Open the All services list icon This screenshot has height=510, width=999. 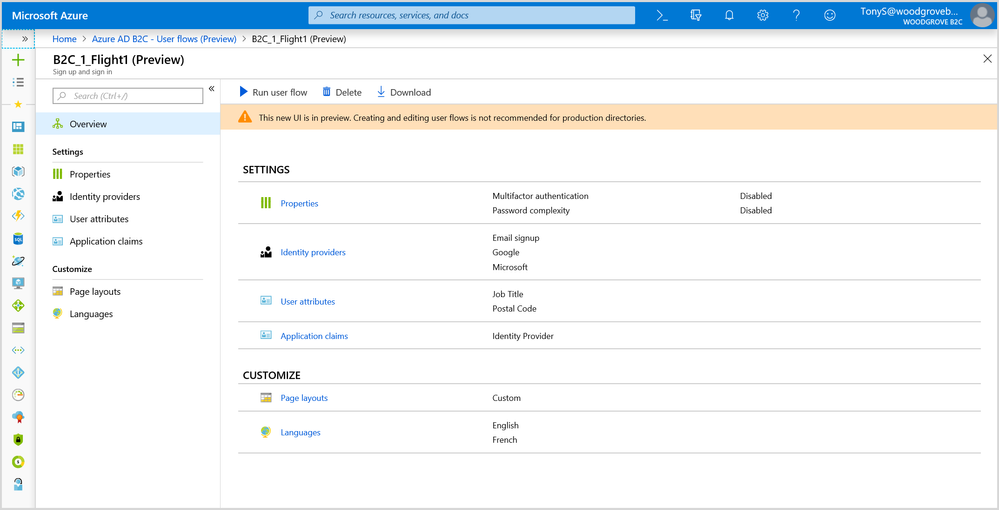point(18,82)
